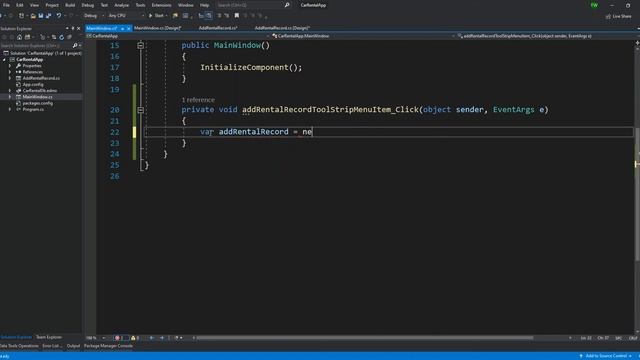Screen dimensions: 640x360
Task: Click the Team Explorer tab
Action: (49, 337)
